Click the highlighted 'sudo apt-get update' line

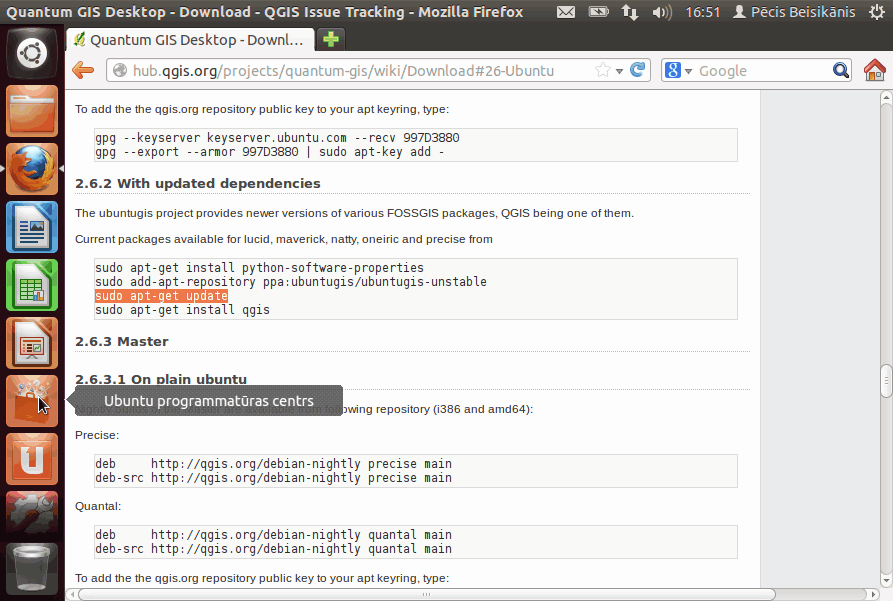[161, 296]
